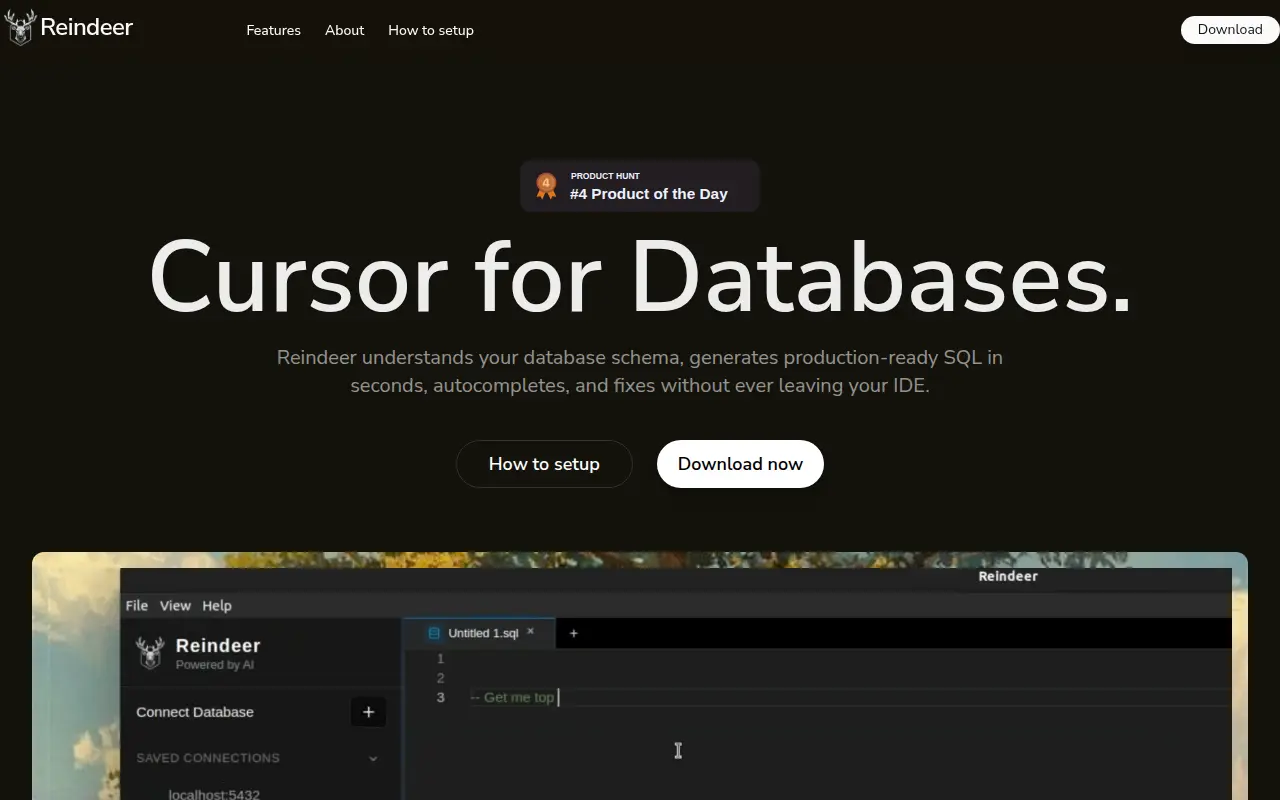Click the plus icon beside Connect Database
Viewport: 1280px width, 800px height.
[x=368, y=712]
